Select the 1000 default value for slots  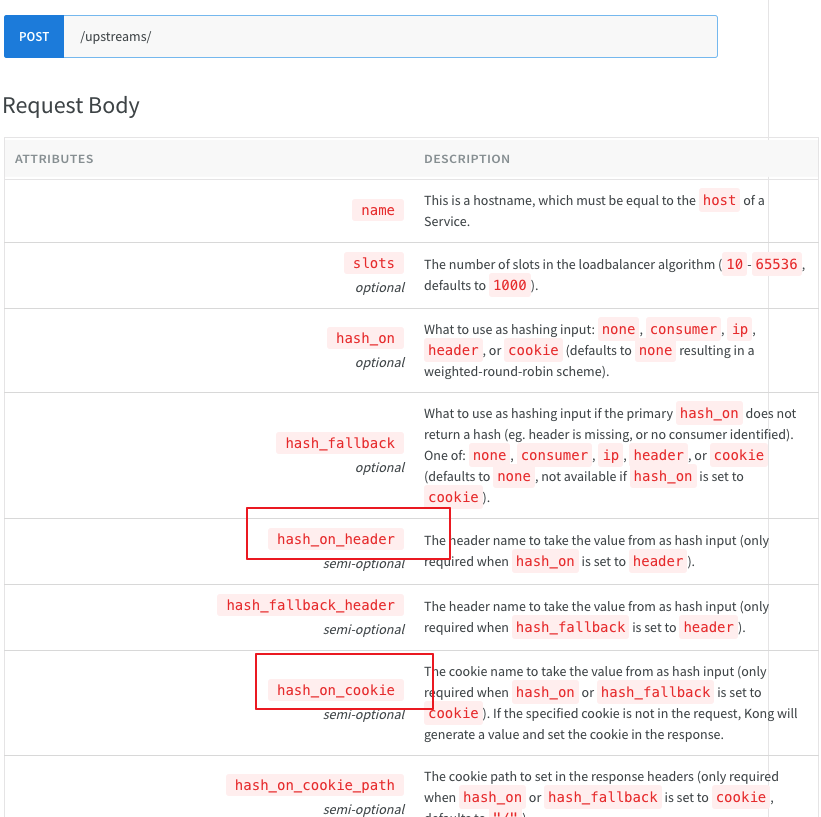[x=510, y=285]
